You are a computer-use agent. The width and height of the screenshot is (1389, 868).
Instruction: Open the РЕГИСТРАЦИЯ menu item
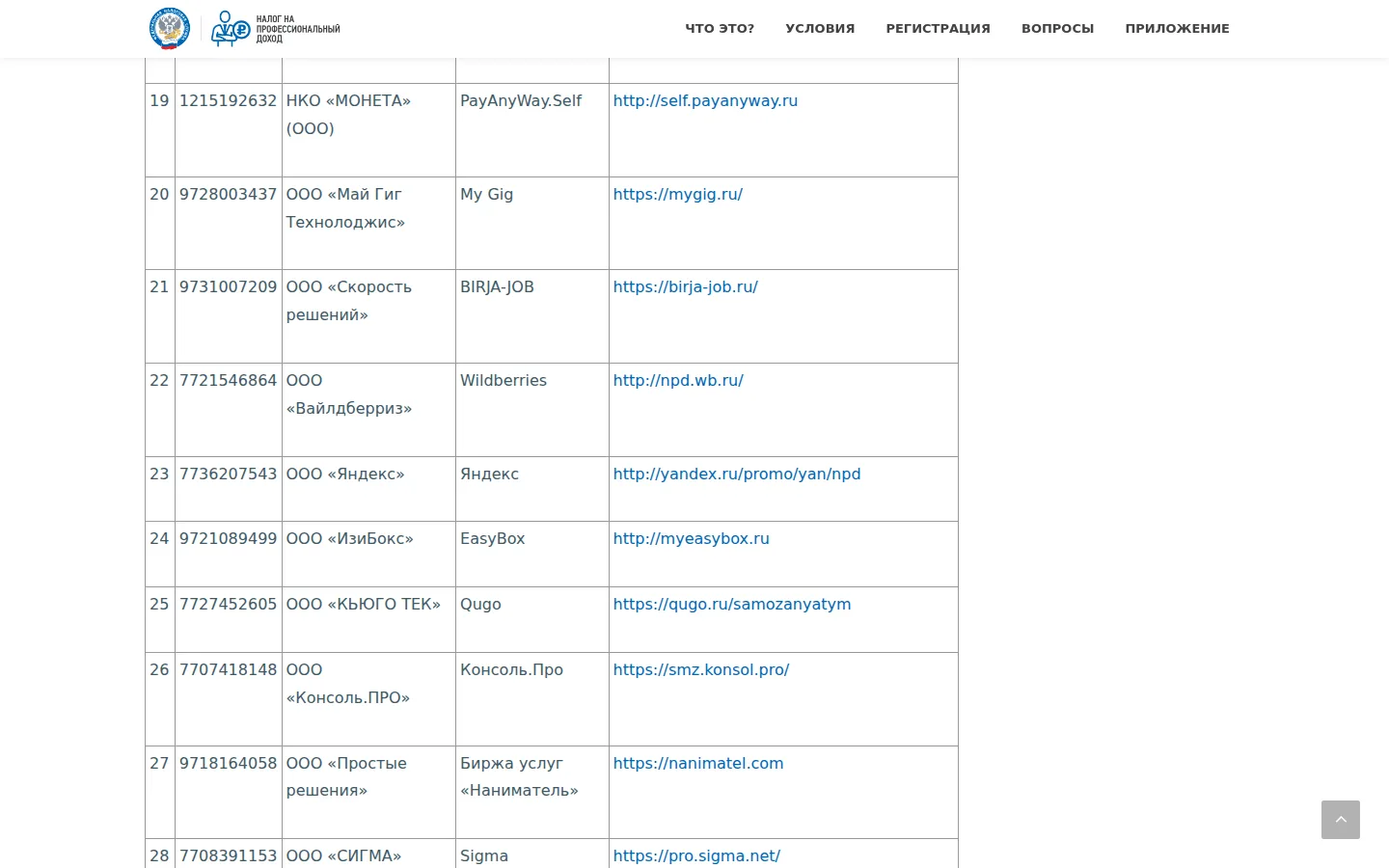click(939, 29)
